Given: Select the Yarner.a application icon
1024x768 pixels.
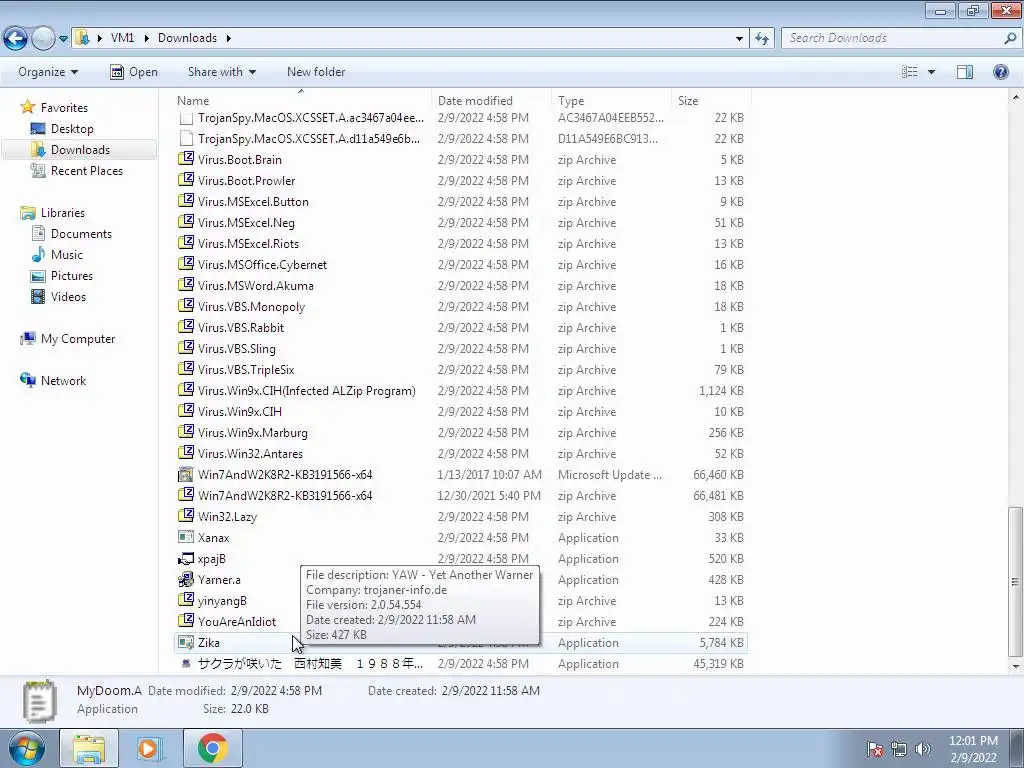Looking at the screenshot, I should coord(186,579).
